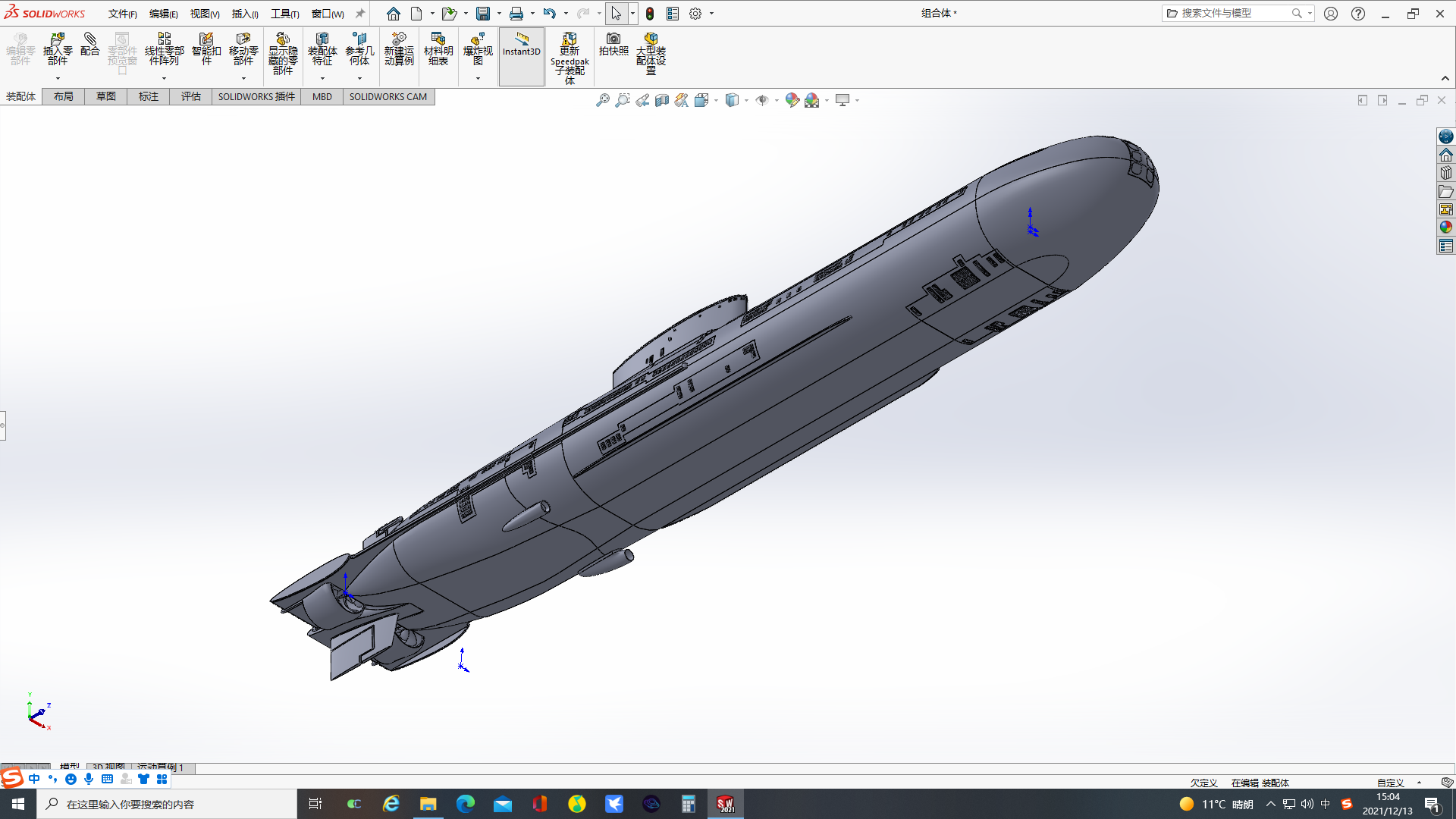Open the Design Library in task pane
The height and width of the screenshot is (819, 1456).
(1445, 173)
